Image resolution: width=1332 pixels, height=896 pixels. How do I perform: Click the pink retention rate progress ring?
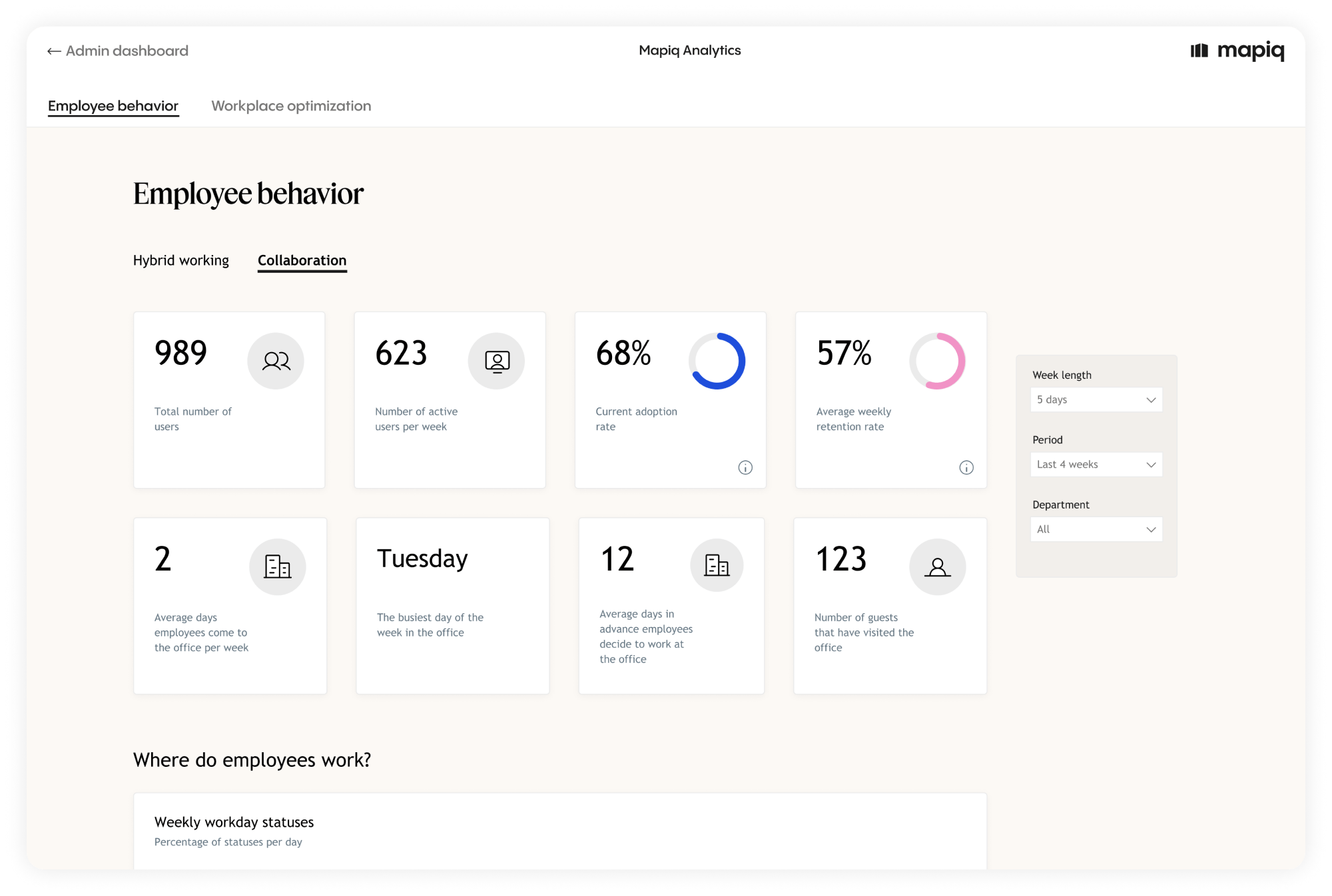click(x=938, y=360)
